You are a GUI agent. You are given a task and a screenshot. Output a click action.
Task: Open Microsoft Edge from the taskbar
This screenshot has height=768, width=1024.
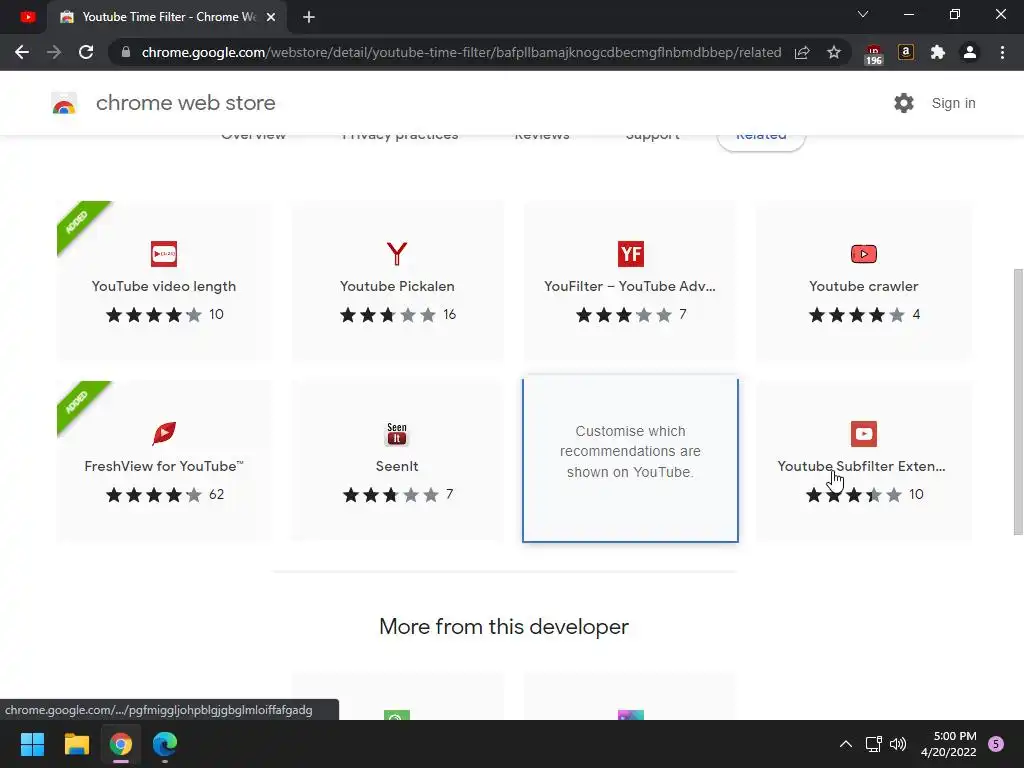(x=165, y=744)
